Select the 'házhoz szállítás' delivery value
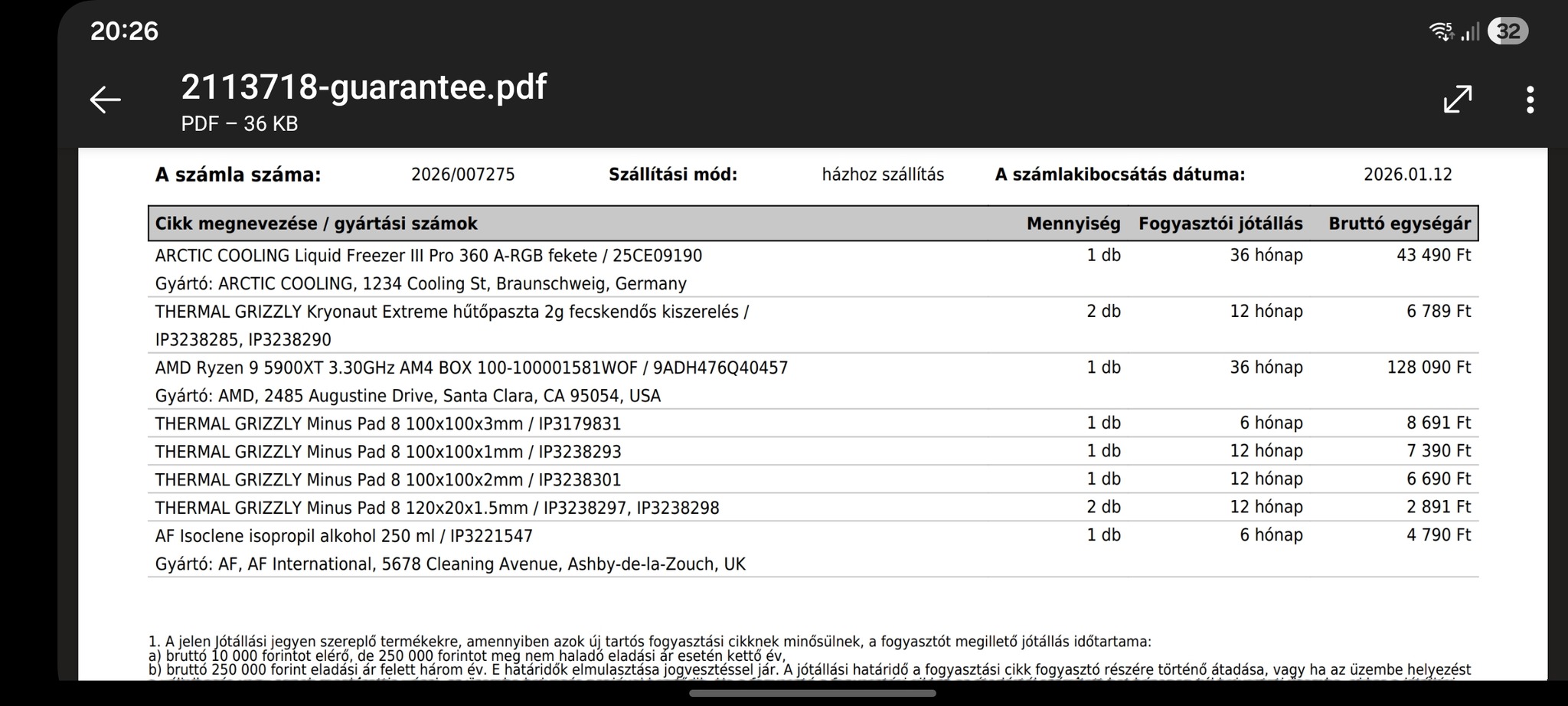 tap(883, 175)
